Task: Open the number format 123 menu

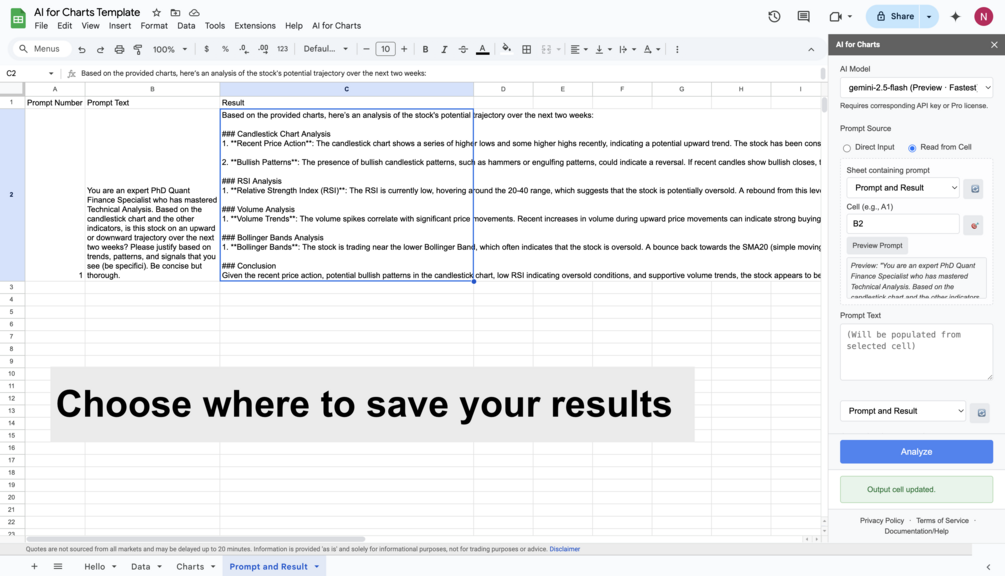Action: 282,49
